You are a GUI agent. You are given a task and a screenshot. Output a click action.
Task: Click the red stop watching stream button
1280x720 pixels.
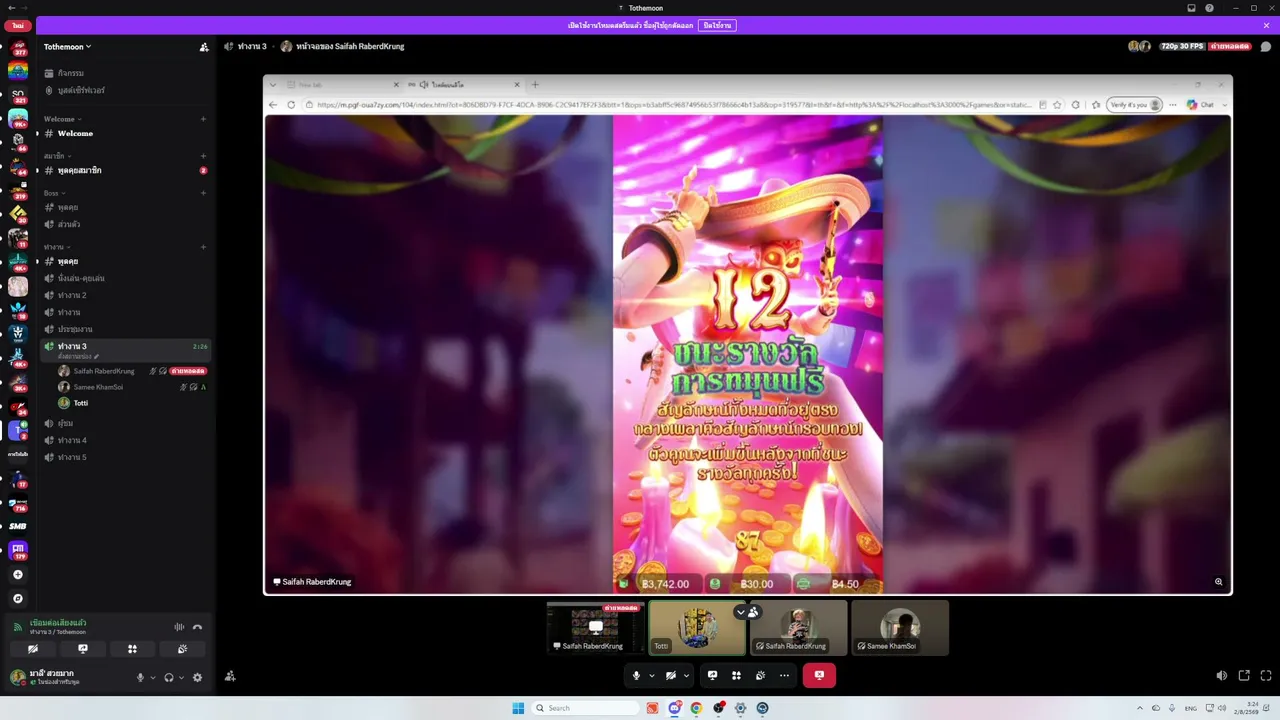pos(819,675)
